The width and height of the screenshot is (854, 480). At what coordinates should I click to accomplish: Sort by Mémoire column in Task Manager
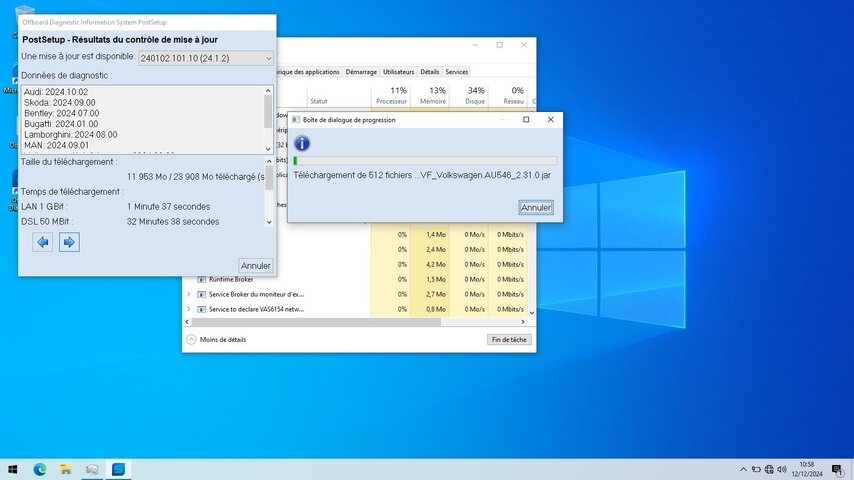click(x=430, y=95)
